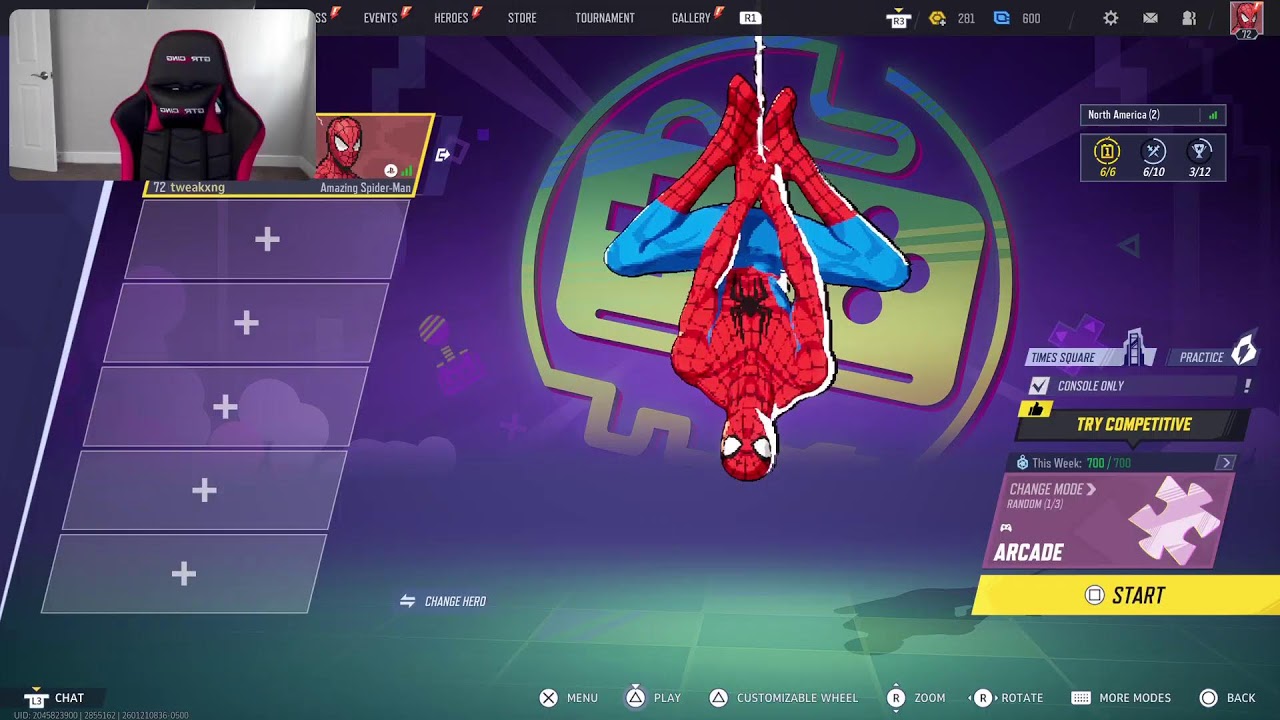Click the thumbs-up recommendation badge
This screenshot has width=1280, height=720.
click(x=1035, y=409)
